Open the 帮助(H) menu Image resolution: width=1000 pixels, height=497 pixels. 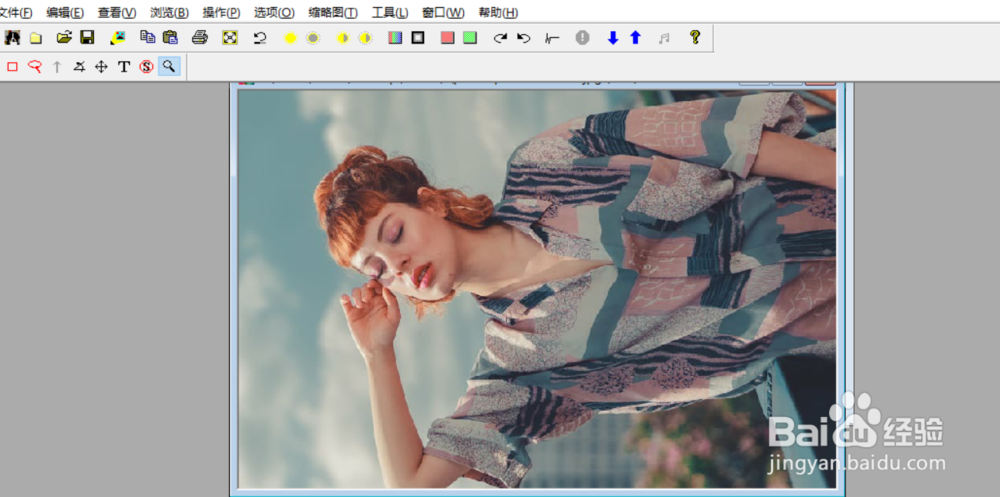[498, 13]
